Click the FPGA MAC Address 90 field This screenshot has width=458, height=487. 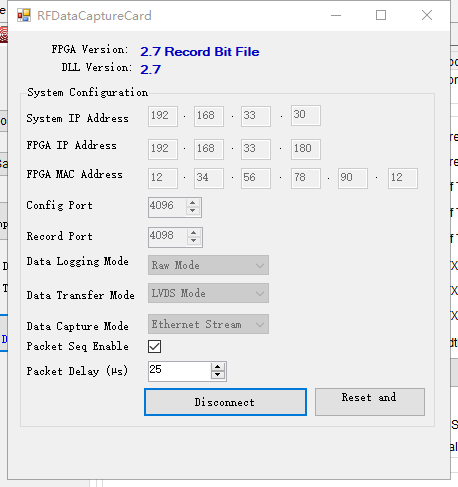coord(353,178)
